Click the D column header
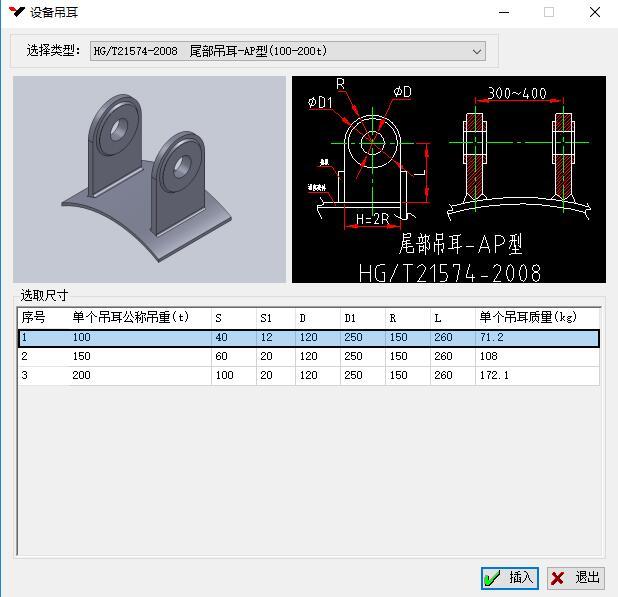This screenshot has width=618, height=597. pos(318,318)
